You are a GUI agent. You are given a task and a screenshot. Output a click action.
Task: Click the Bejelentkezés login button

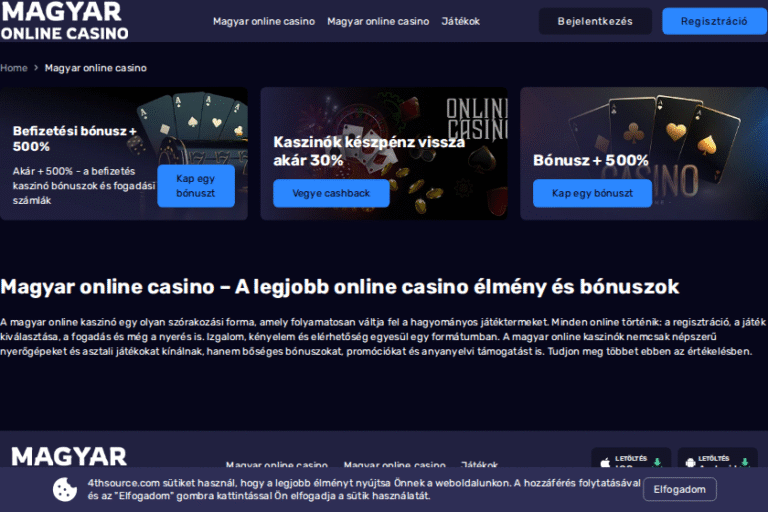pyautogui.click(x=595, y=21)
